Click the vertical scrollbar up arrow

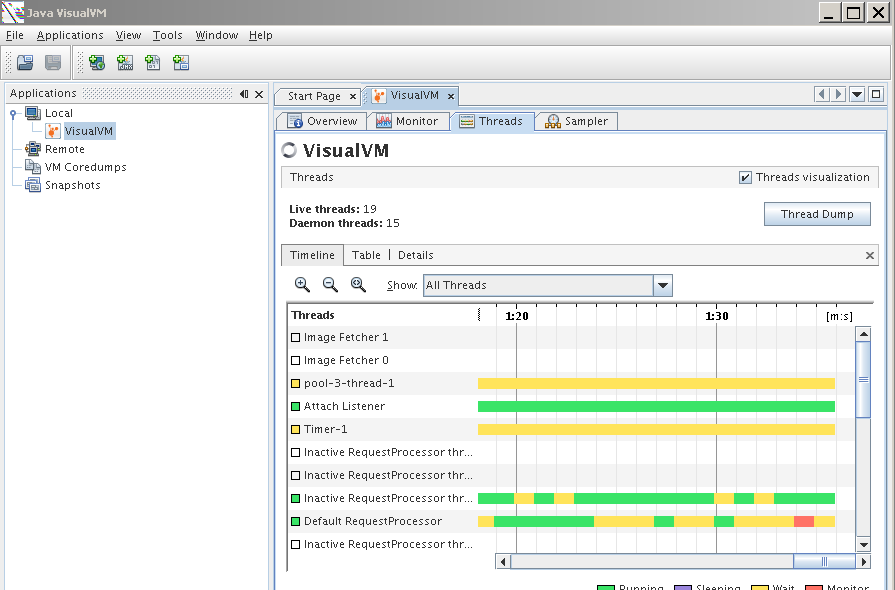864,334
